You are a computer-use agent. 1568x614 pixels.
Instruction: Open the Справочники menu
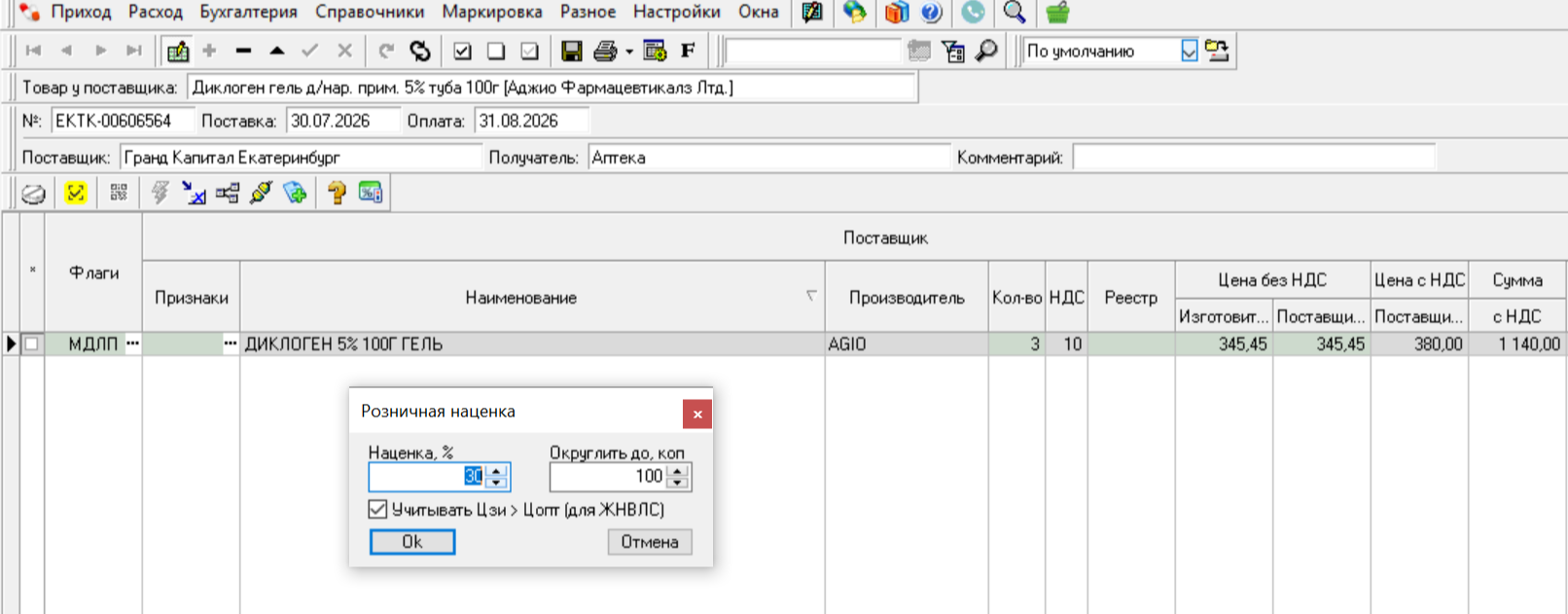pyautogui.click(x=370, y=12)
